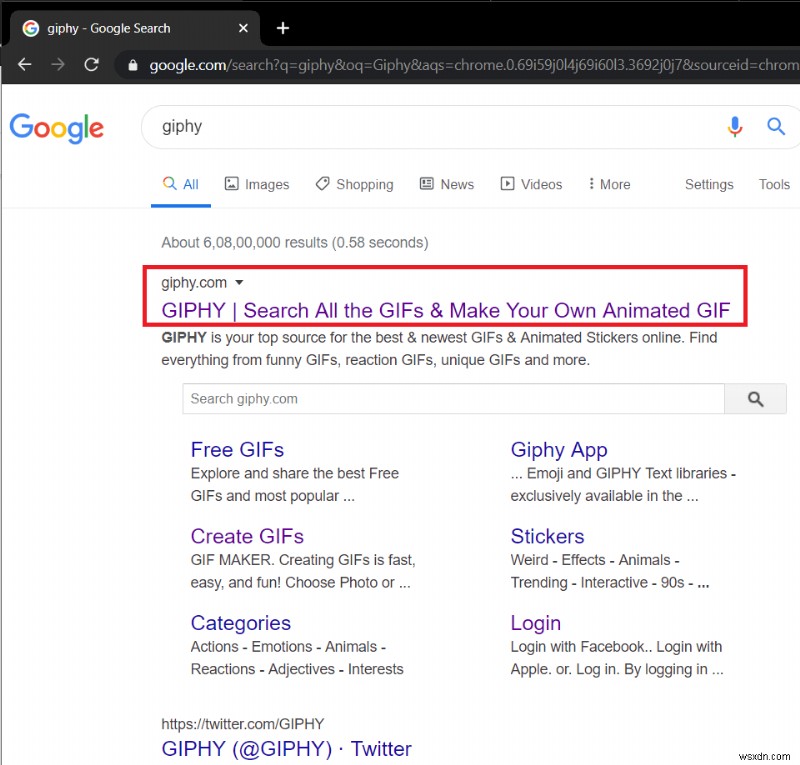This screenshot has height=765, width=800.
Task: Open the GIPHY main result link
Action: point(445,310)
